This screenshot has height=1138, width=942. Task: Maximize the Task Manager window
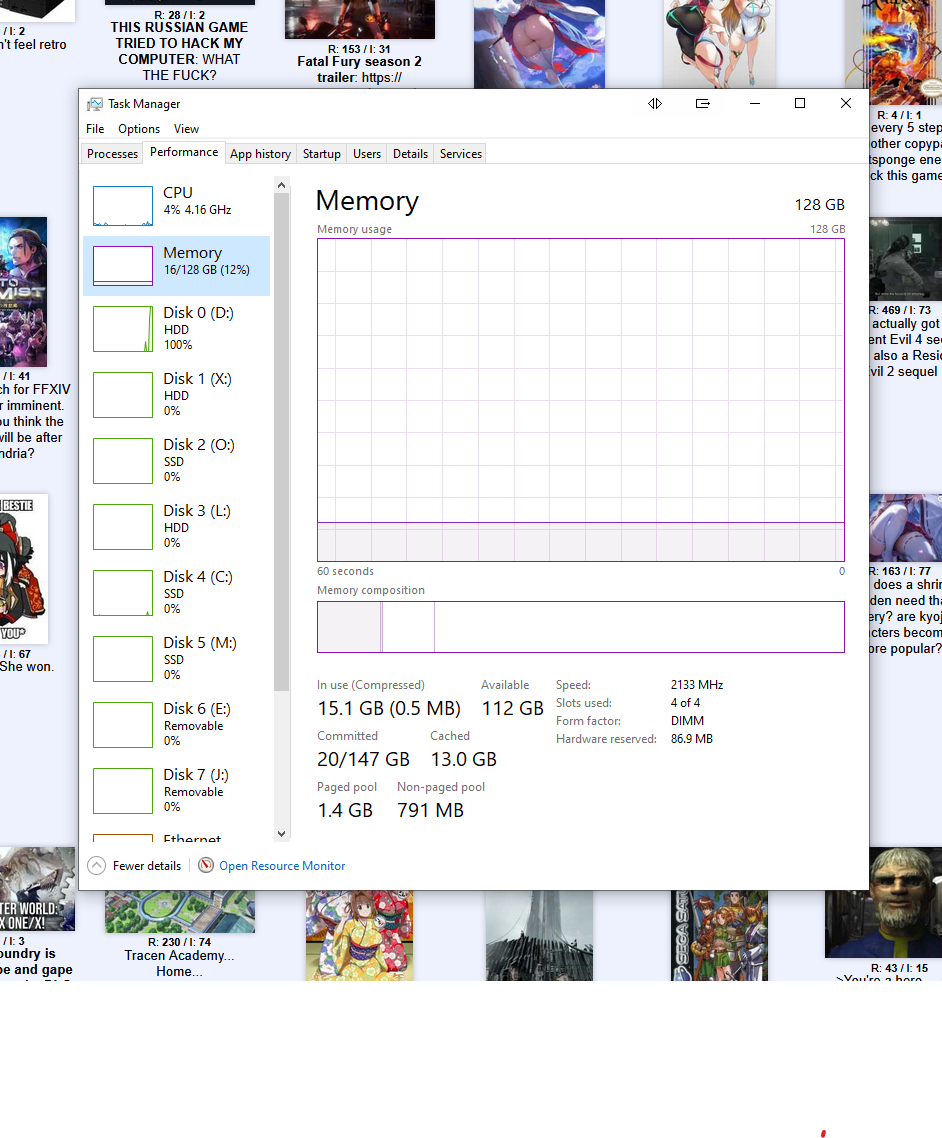click(800, 104)
